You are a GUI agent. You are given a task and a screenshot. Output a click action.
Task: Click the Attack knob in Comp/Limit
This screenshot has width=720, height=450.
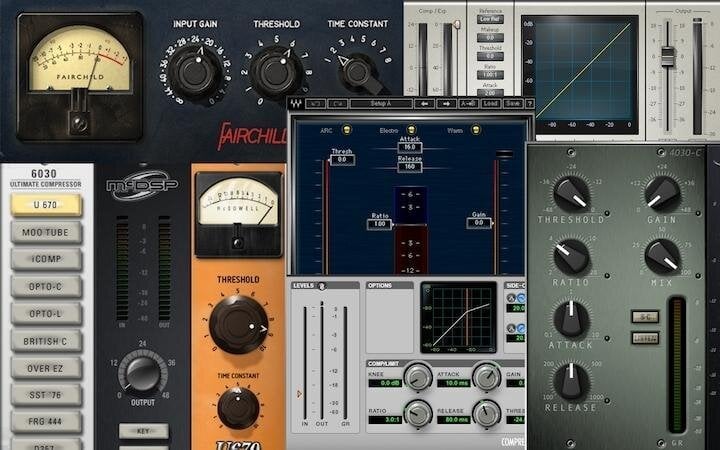[x=487, y=377]
